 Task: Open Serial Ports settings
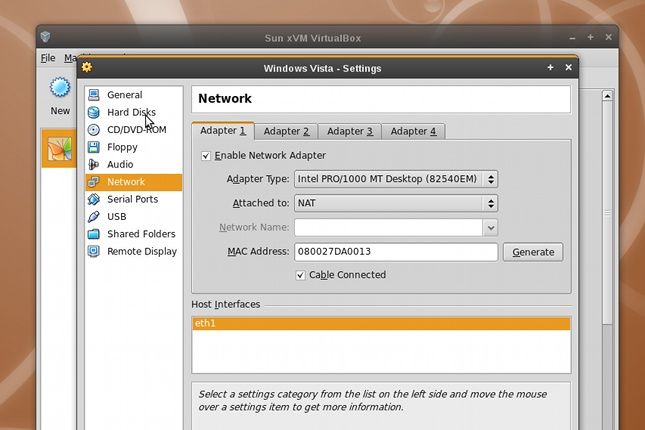coord(134,199)
